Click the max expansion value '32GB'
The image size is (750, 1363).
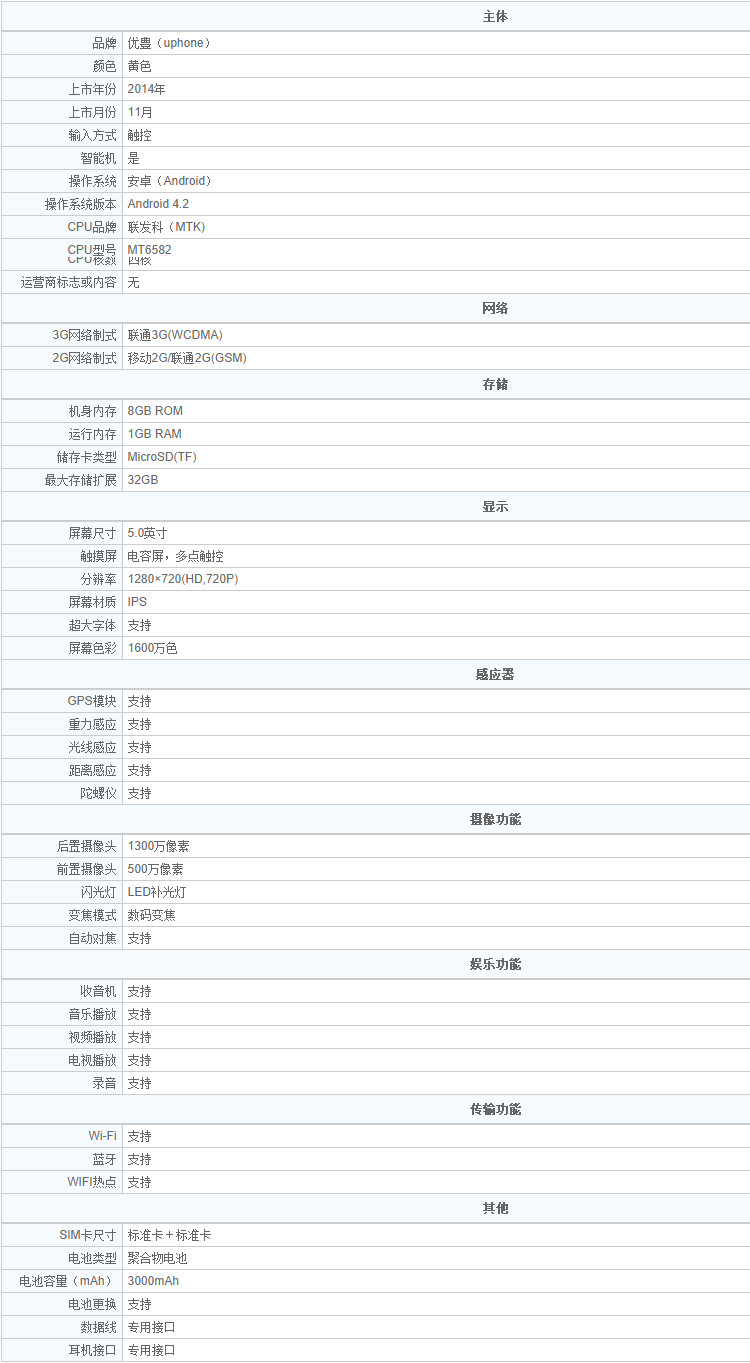click(143, 480)
